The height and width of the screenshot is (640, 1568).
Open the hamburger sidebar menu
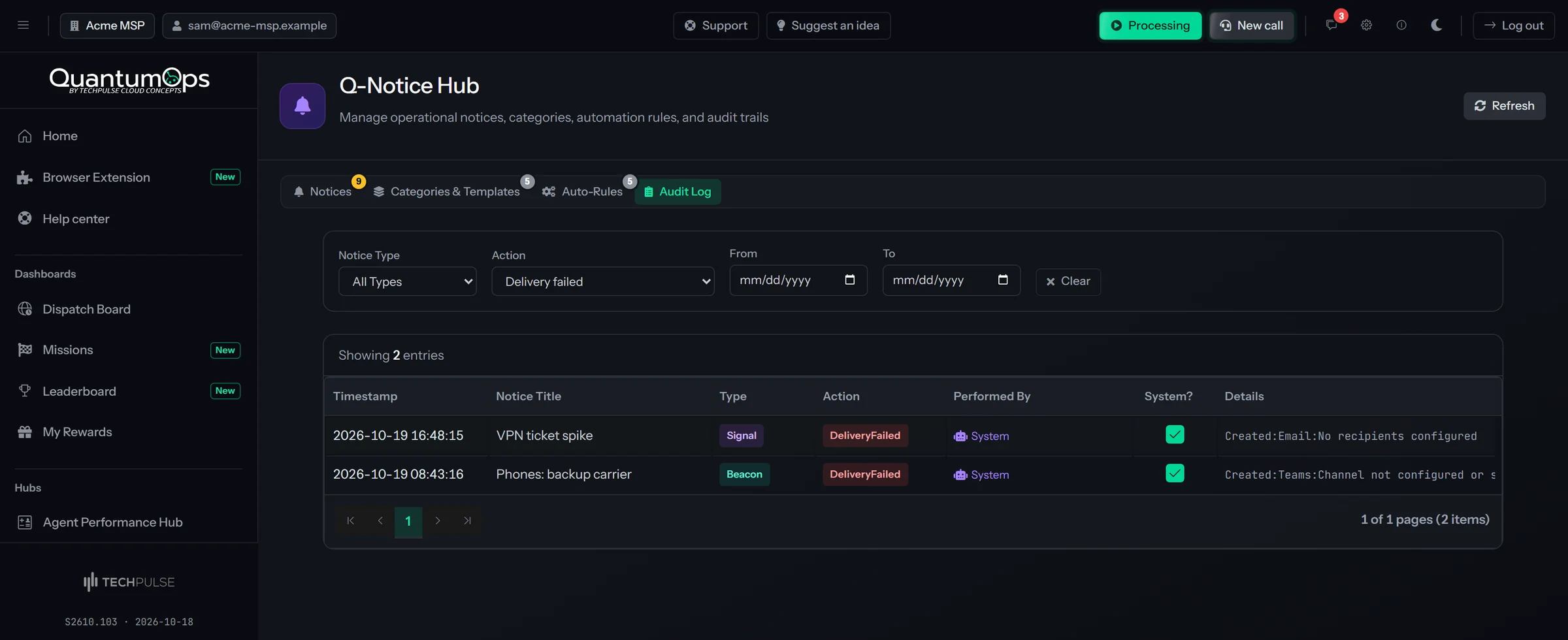point(23,25)
